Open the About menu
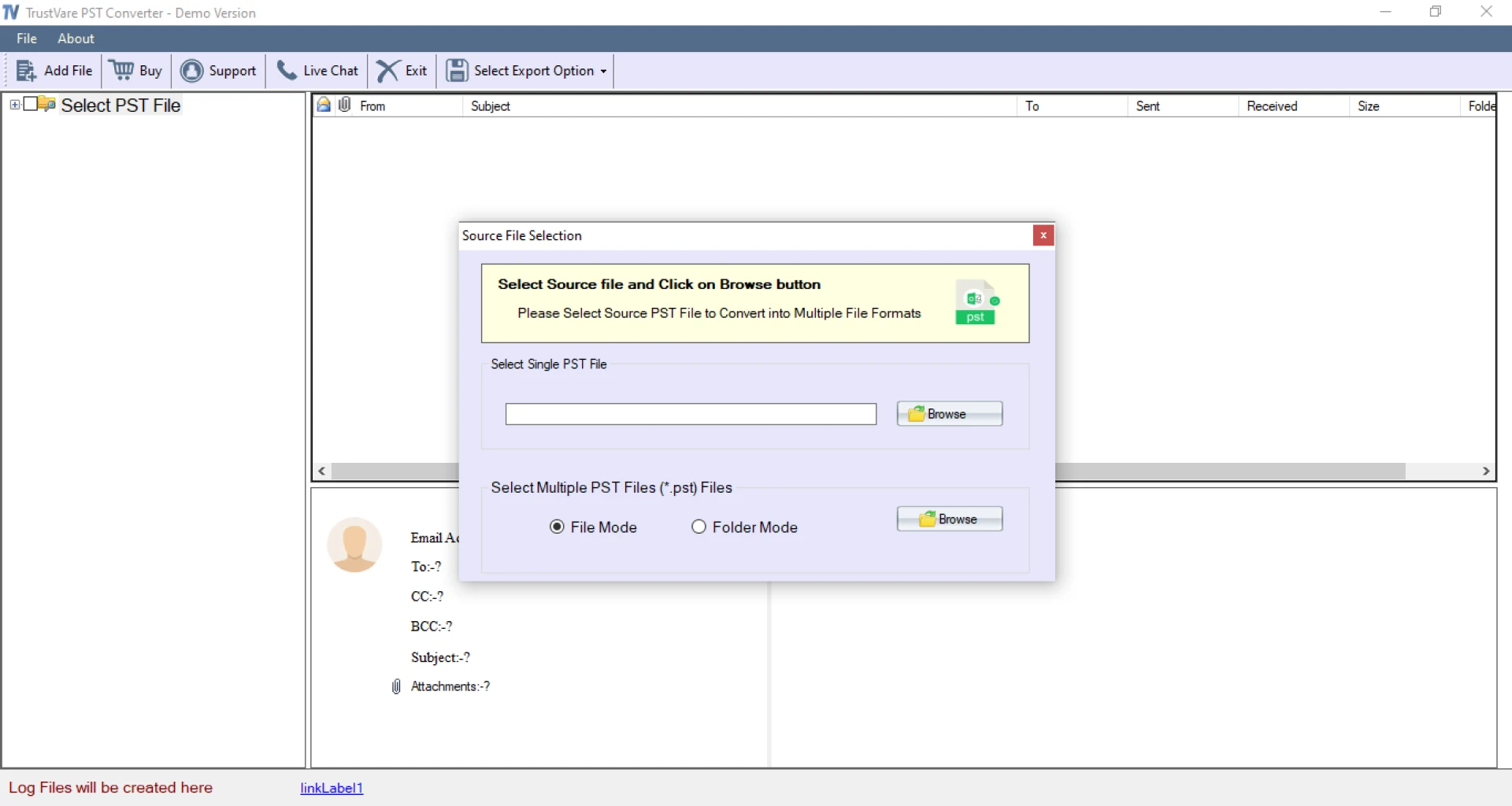Viewport: 1512px width, 806px height. 75,38
